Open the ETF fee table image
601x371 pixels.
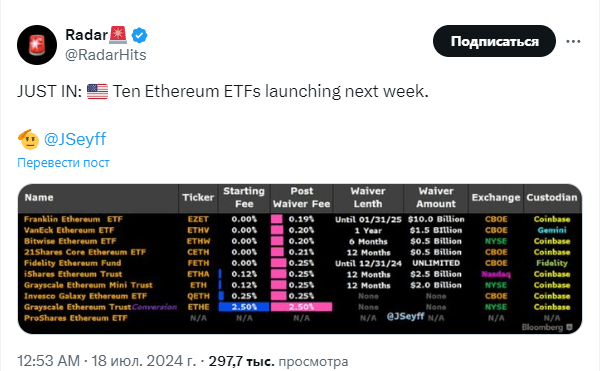click(300, 259)
